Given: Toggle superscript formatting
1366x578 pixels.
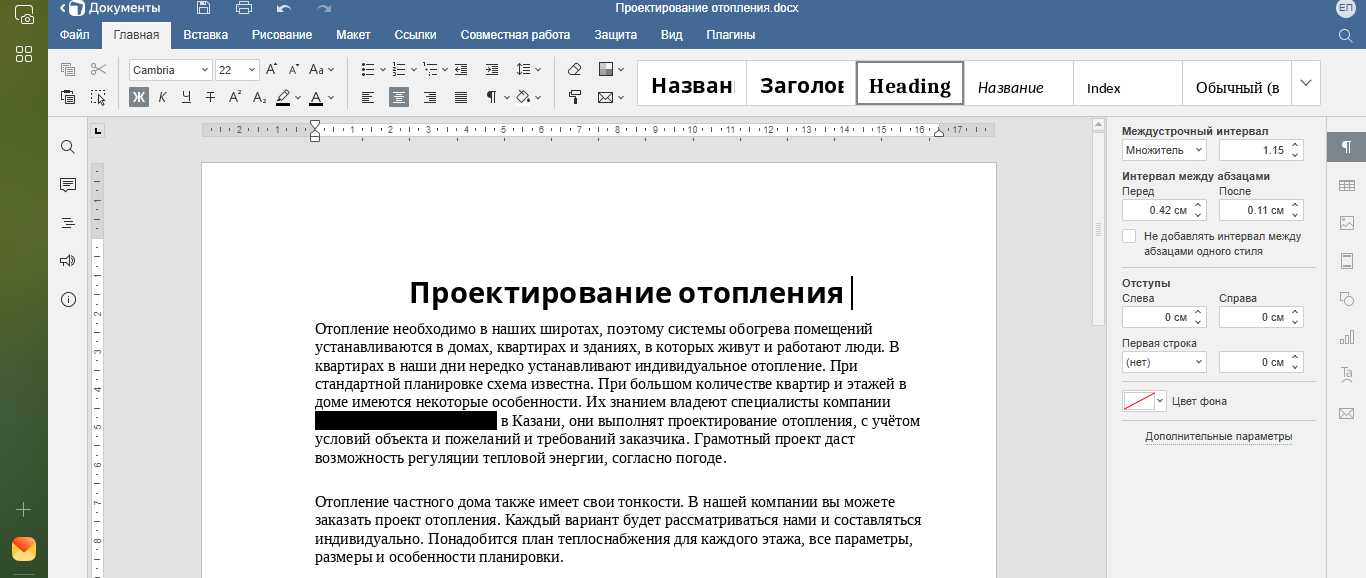Looking at the screenshot, I should [x=235, y=97].
